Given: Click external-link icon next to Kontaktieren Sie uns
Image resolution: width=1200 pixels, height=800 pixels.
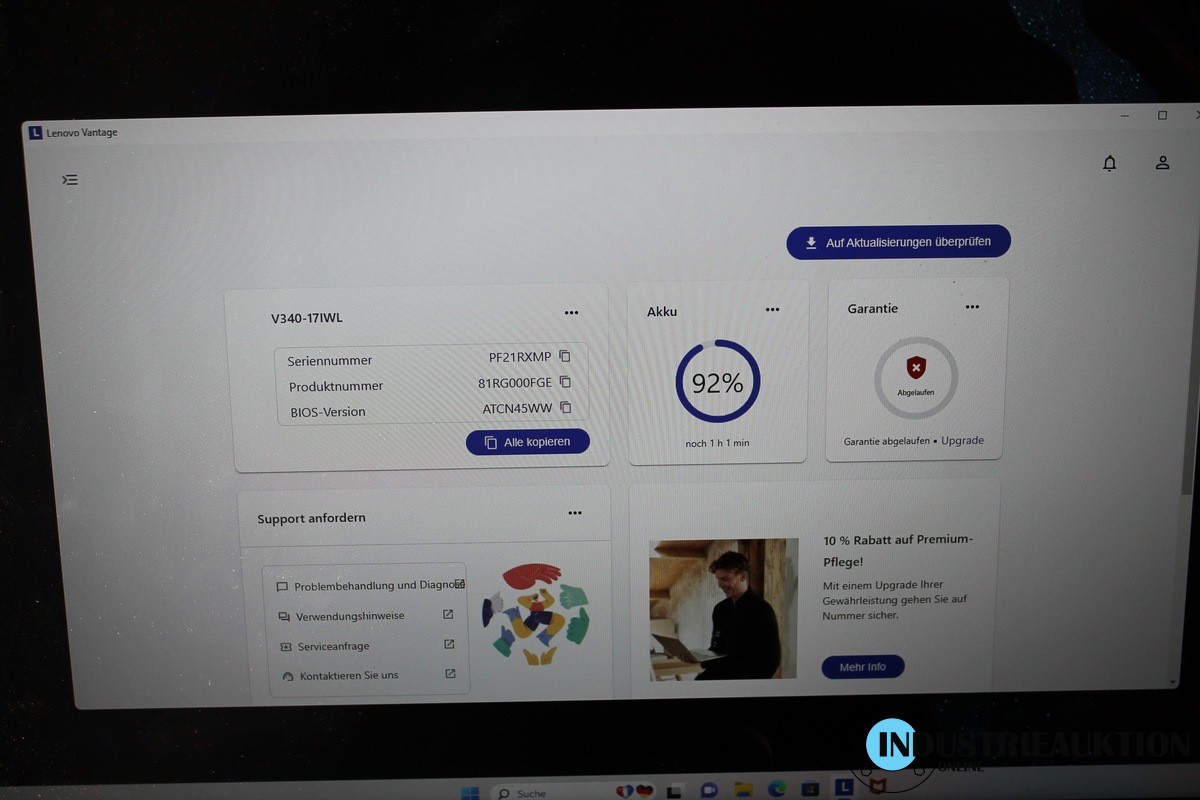Looking at the screenshot, I should click(x=450, y=674).
